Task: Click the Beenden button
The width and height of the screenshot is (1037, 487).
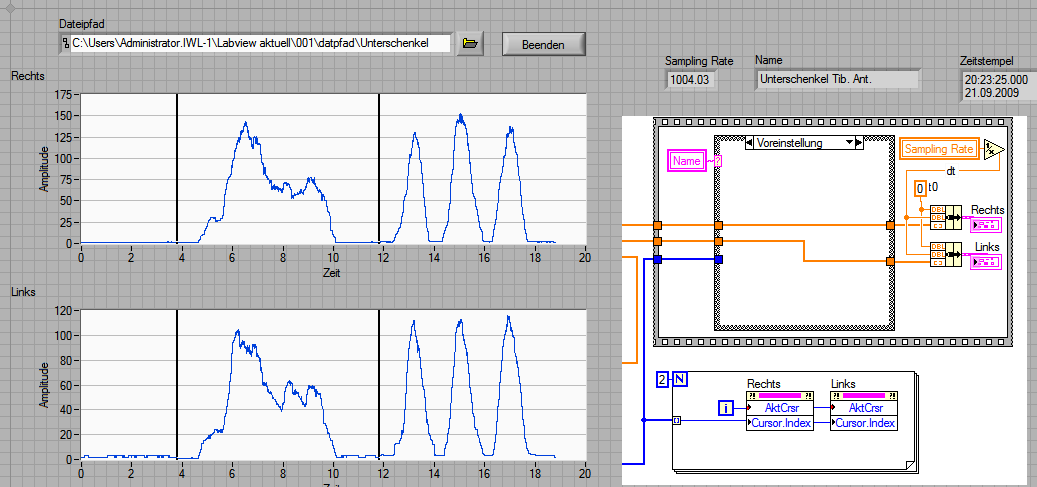Action: (x=543, y=44)
